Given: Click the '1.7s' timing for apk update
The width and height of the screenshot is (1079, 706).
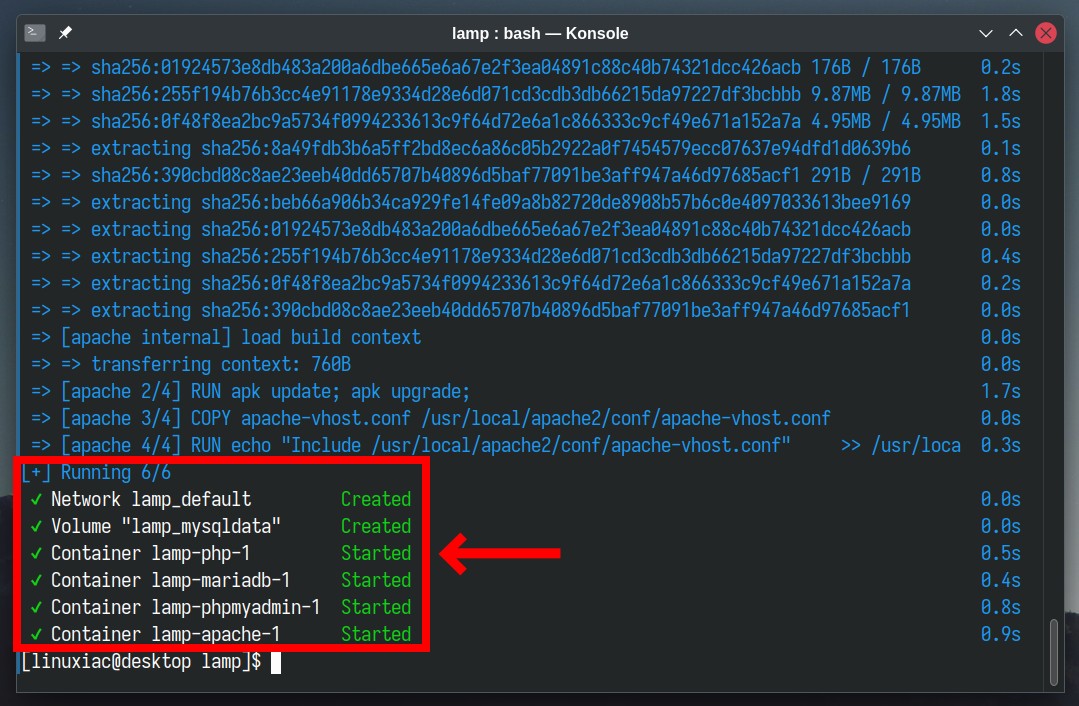Looking at the screenshot, I should click(1001, 391).
